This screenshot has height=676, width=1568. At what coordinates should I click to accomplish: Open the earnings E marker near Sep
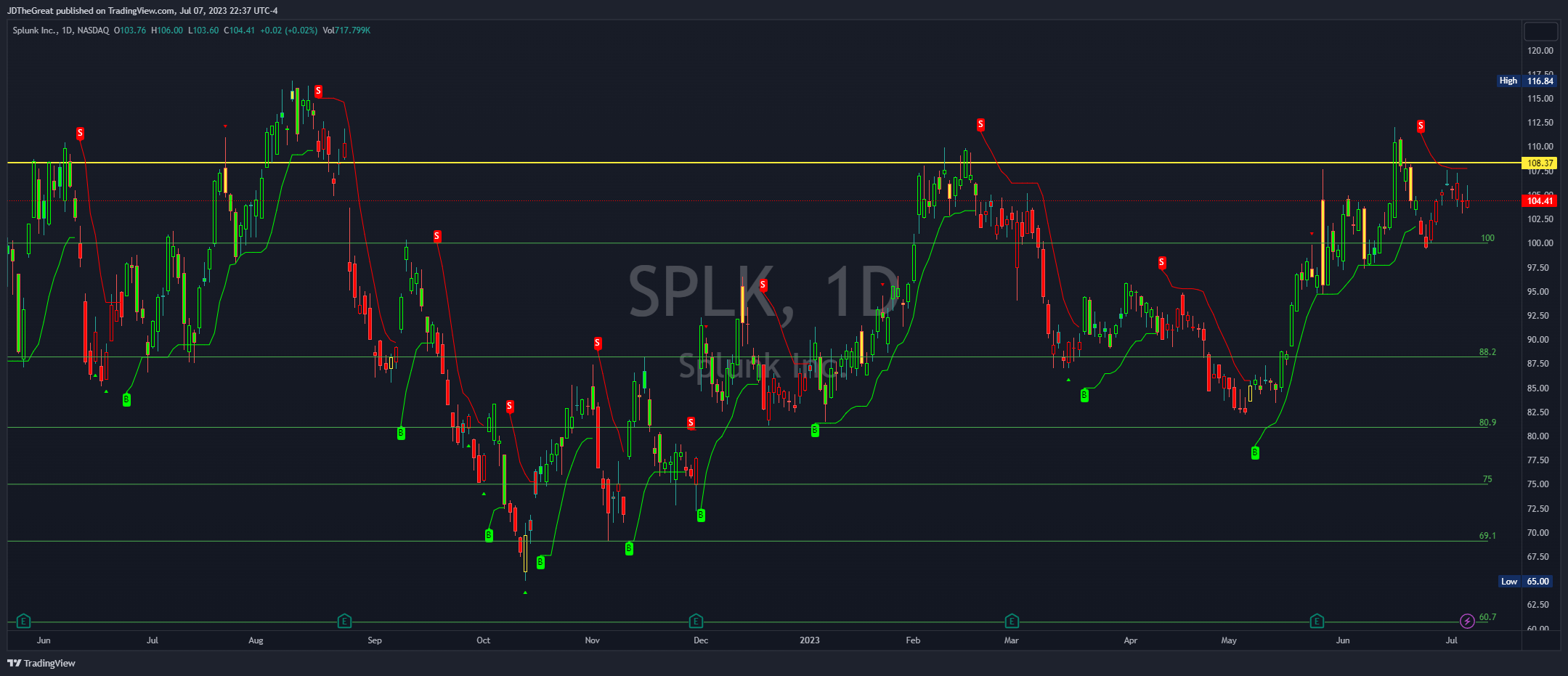(344, 621)
